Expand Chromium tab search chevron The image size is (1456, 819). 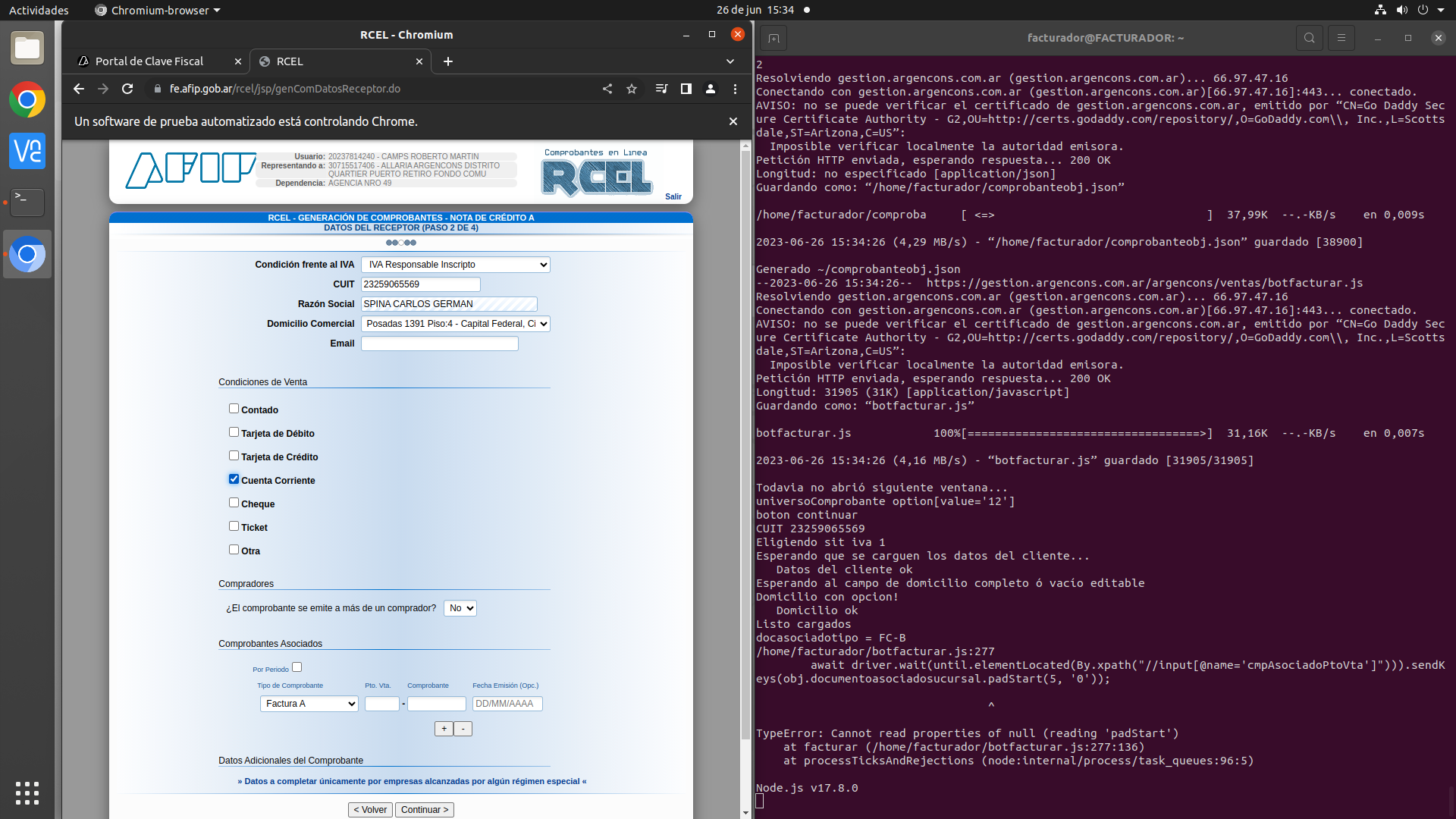(730, 61)
